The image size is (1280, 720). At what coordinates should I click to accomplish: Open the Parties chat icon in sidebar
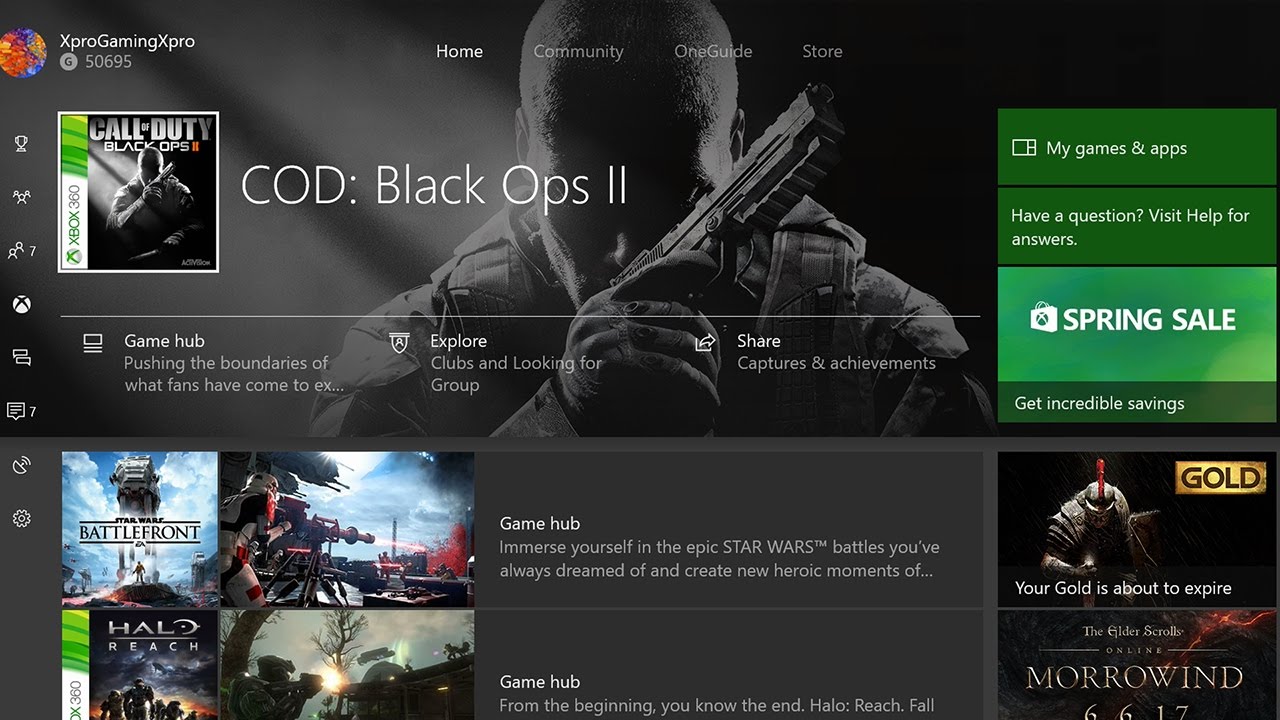coord(21,357)
